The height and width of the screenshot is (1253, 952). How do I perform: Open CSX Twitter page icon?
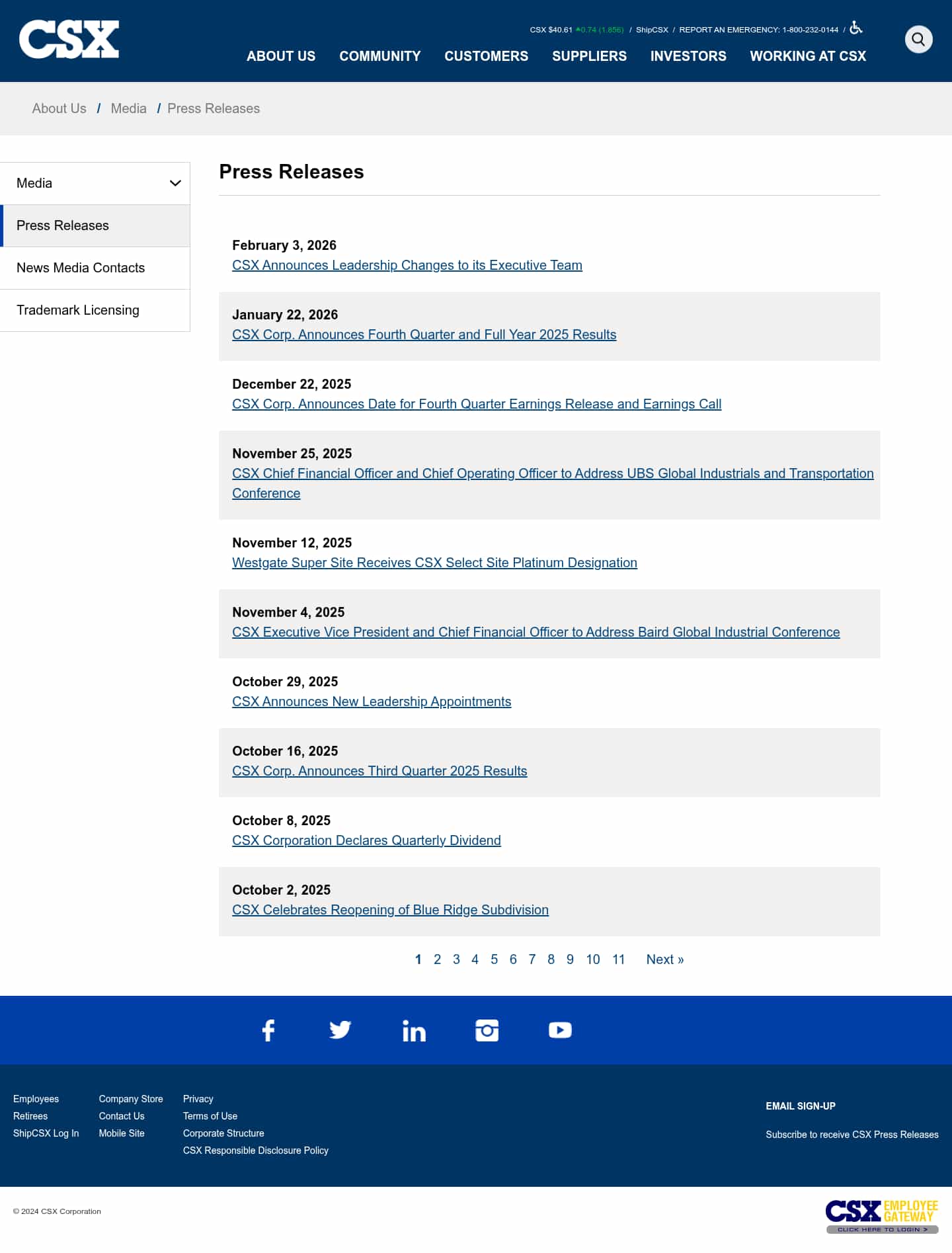340,1030
